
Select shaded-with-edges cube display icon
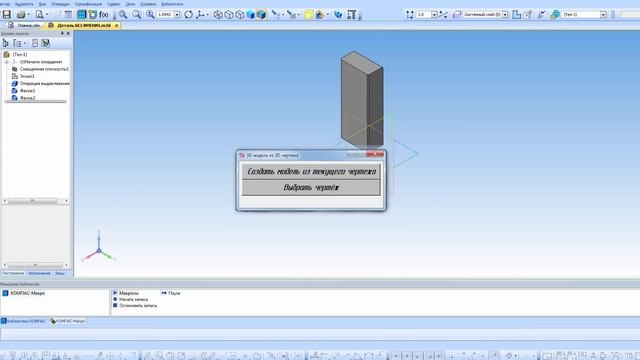(261, 15)
